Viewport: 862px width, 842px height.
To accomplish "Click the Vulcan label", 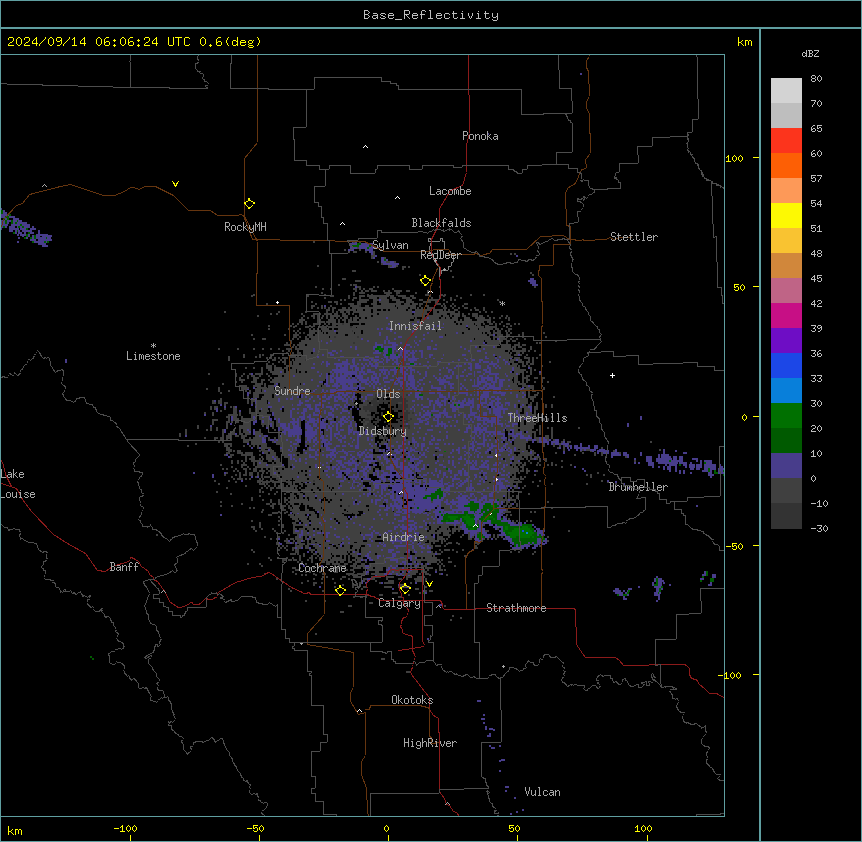I will coord(543,792).
